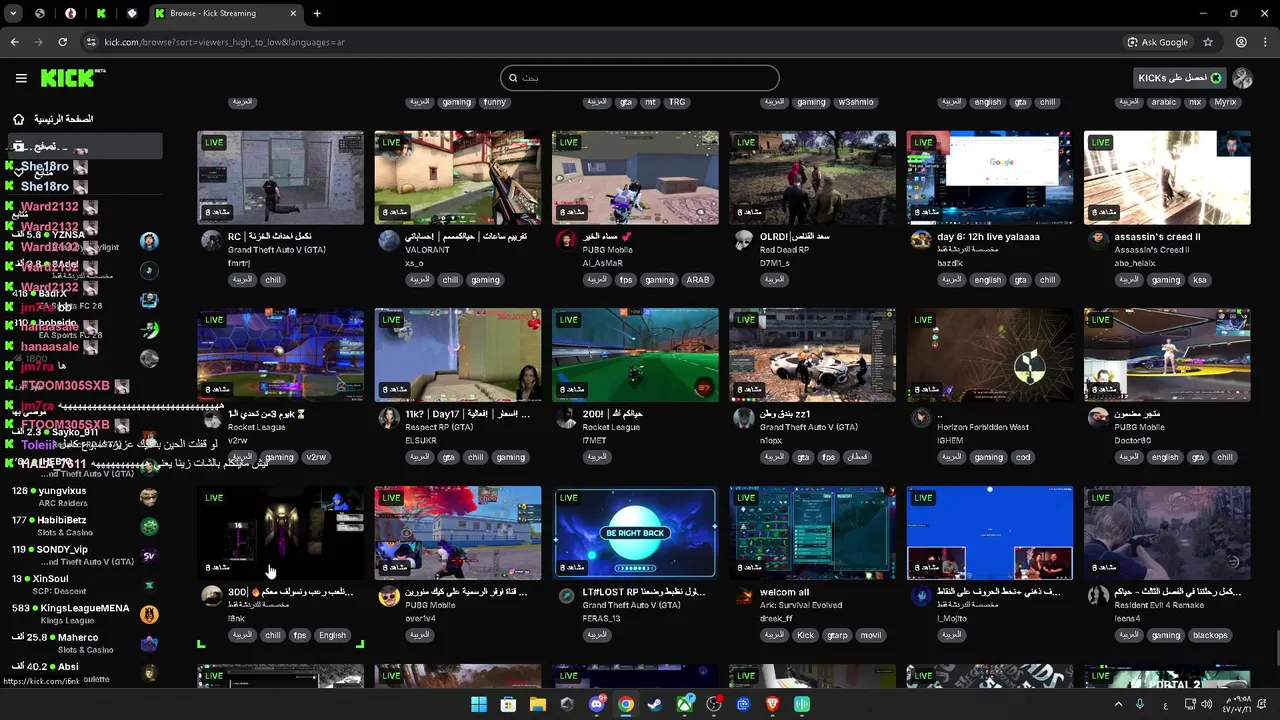Click the w3shmlo tag in the top row

(856, 102)
